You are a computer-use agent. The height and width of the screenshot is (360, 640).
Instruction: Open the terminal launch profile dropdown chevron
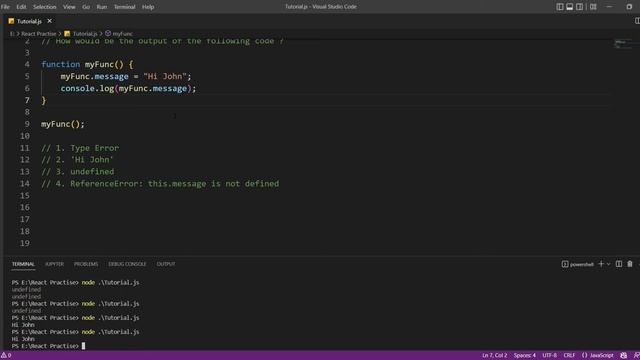(x=609, y=264)
